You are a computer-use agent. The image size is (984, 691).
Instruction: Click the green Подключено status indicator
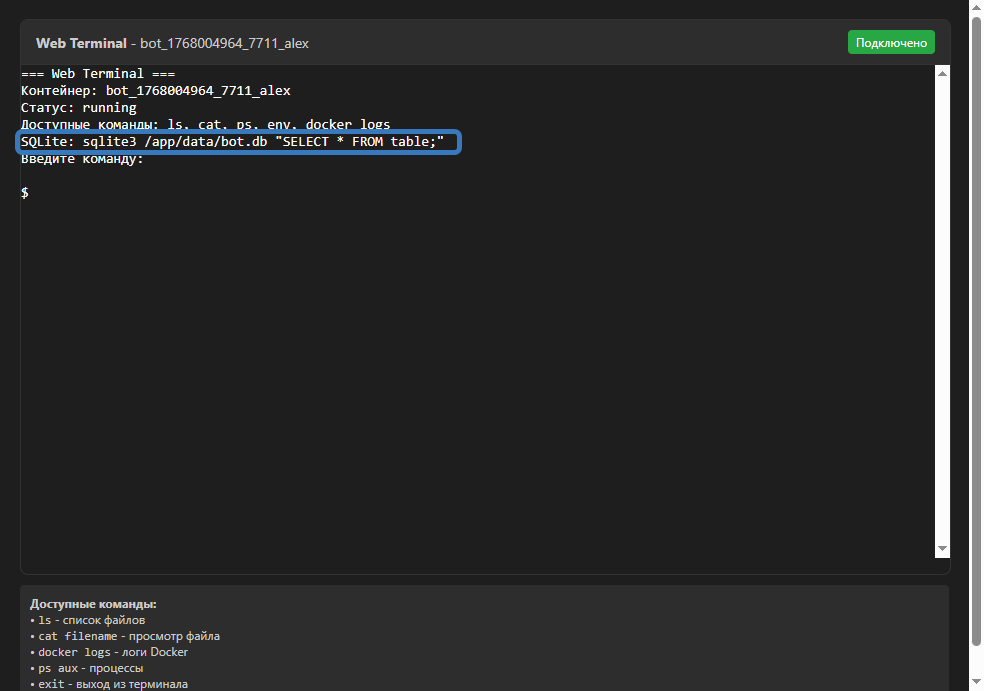tap(889, 42)
